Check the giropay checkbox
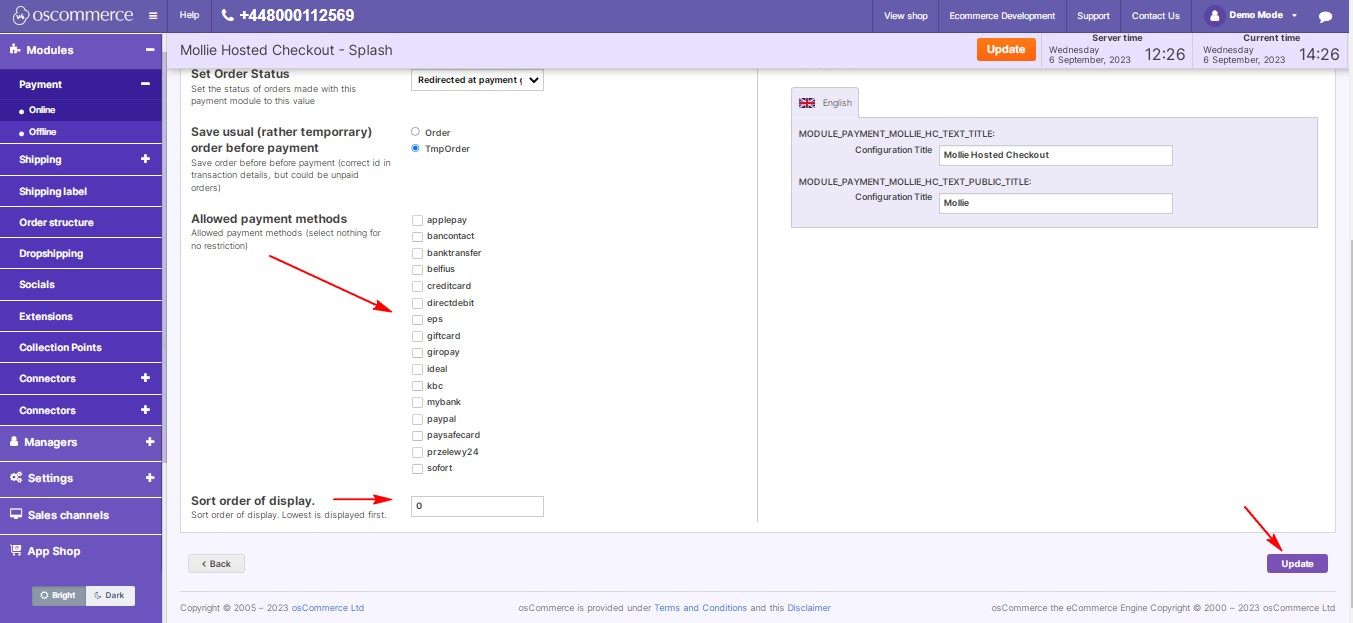The image size is (1353, 623). (417, 353)
